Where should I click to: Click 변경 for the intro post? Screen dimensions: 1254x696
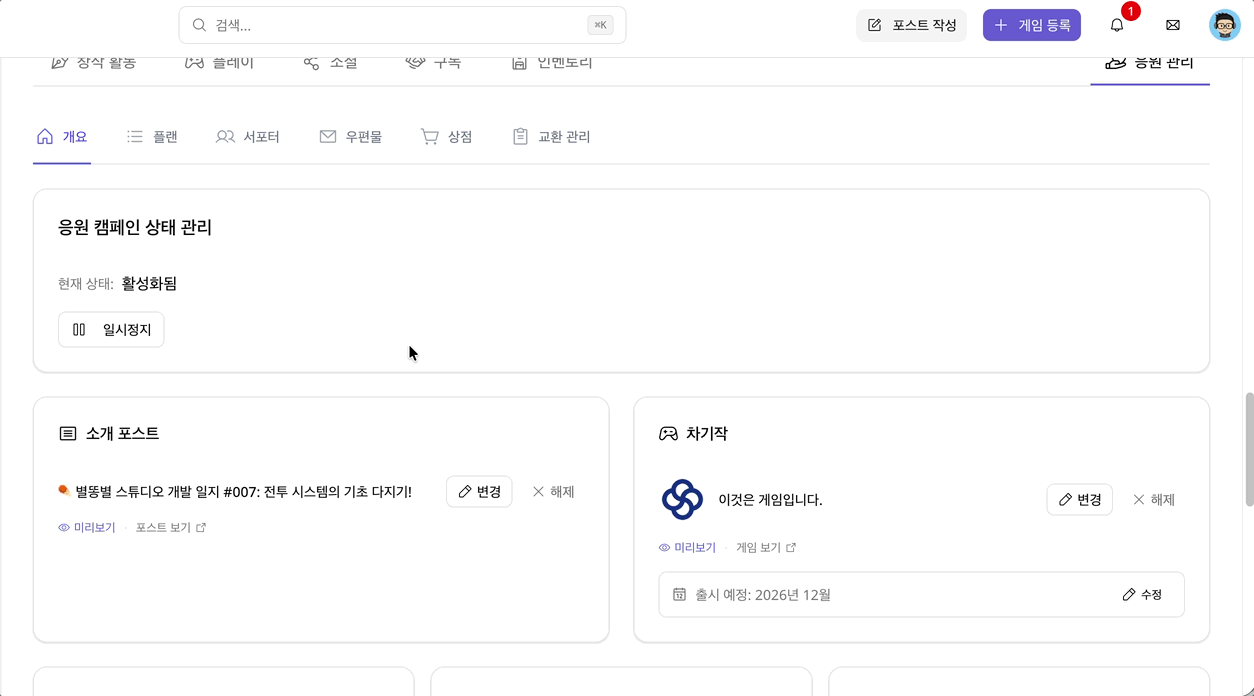tap(479, 492)
